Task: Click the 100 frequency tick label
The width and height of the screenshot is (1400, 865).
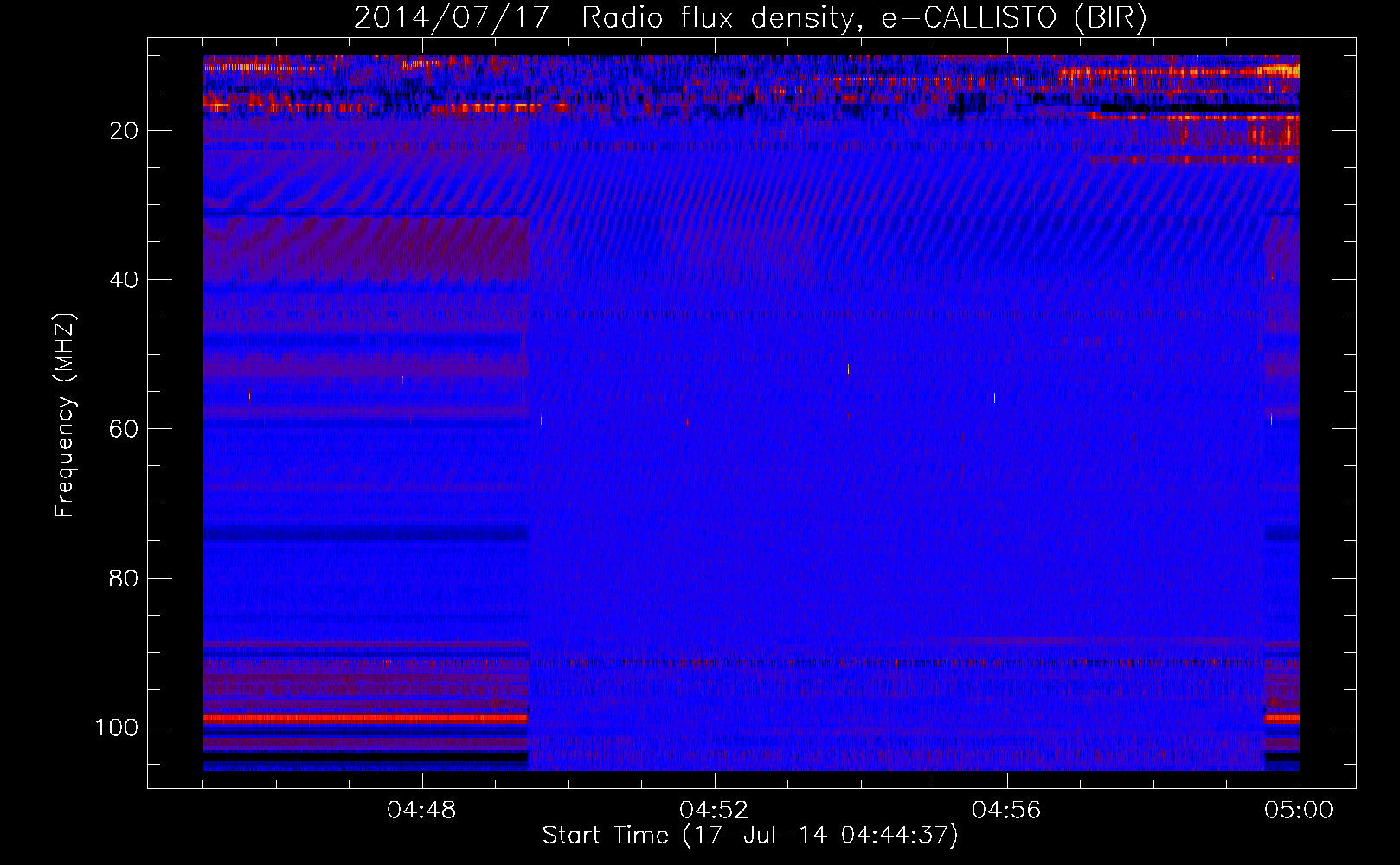Action: tap(117, 727)
